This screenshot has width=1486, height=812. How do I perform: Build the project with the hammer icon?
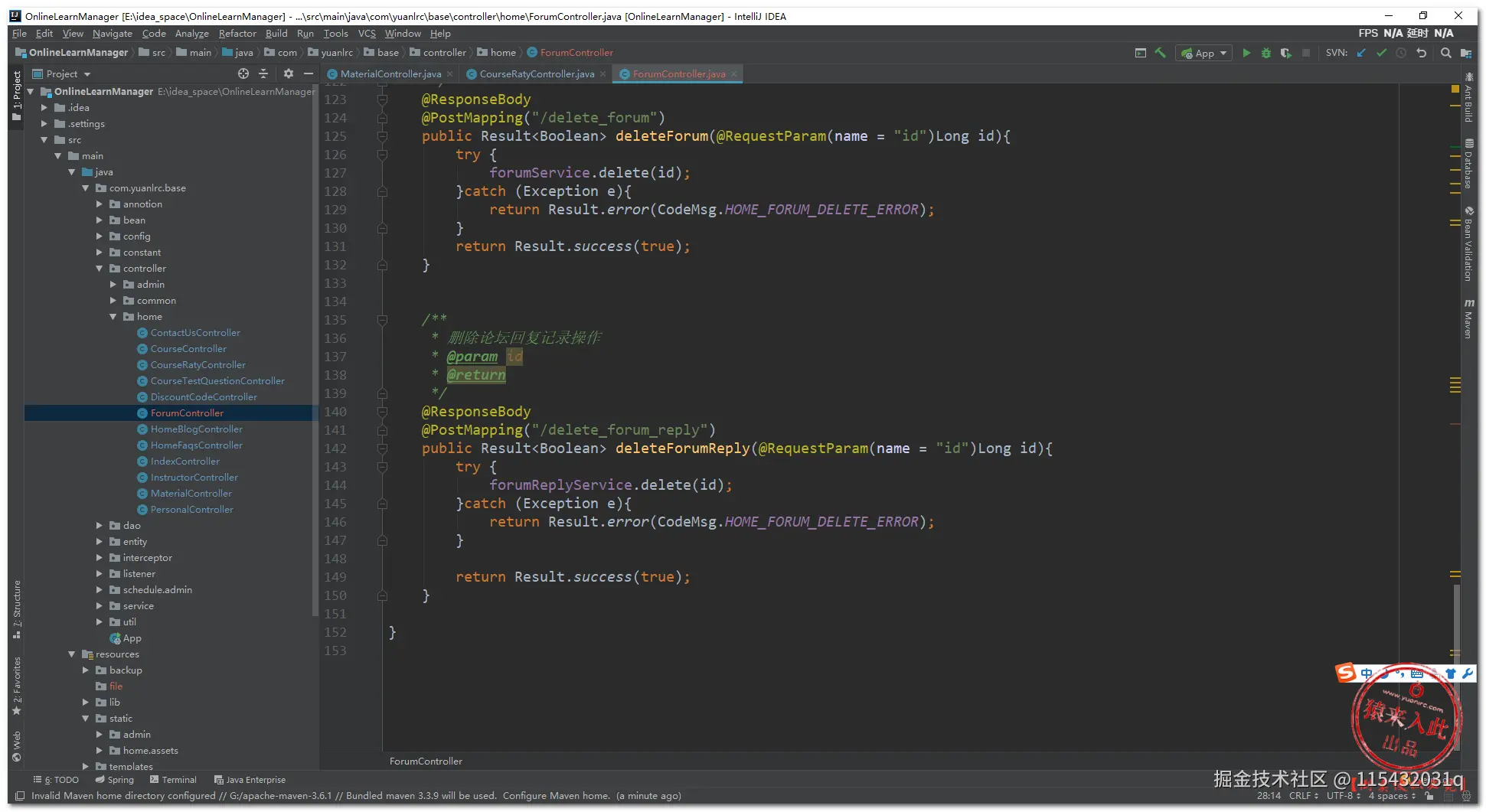(1161, 53)
